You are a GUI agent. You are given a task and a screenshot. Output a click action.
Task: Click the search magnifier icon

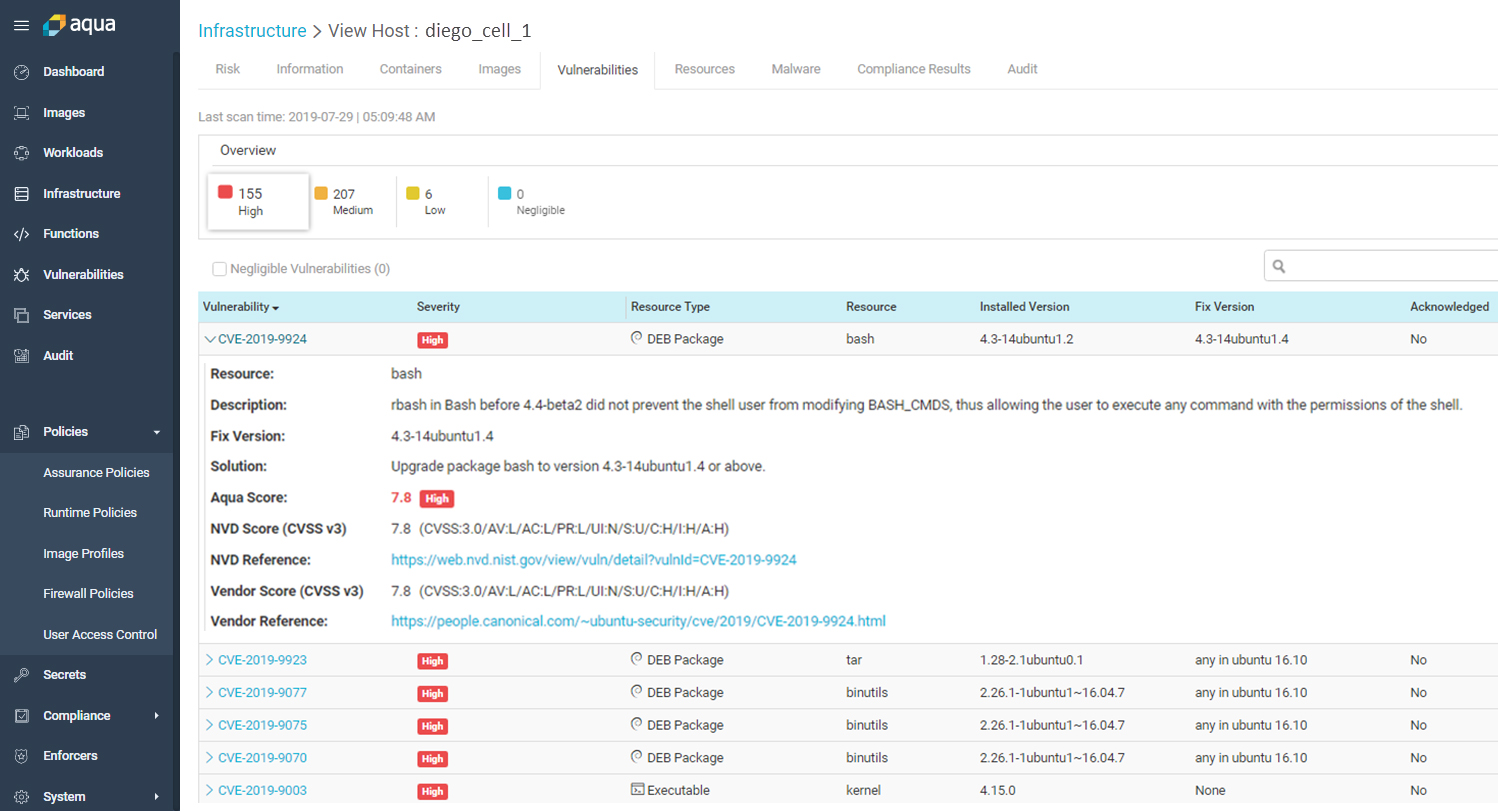(1278, 267)
